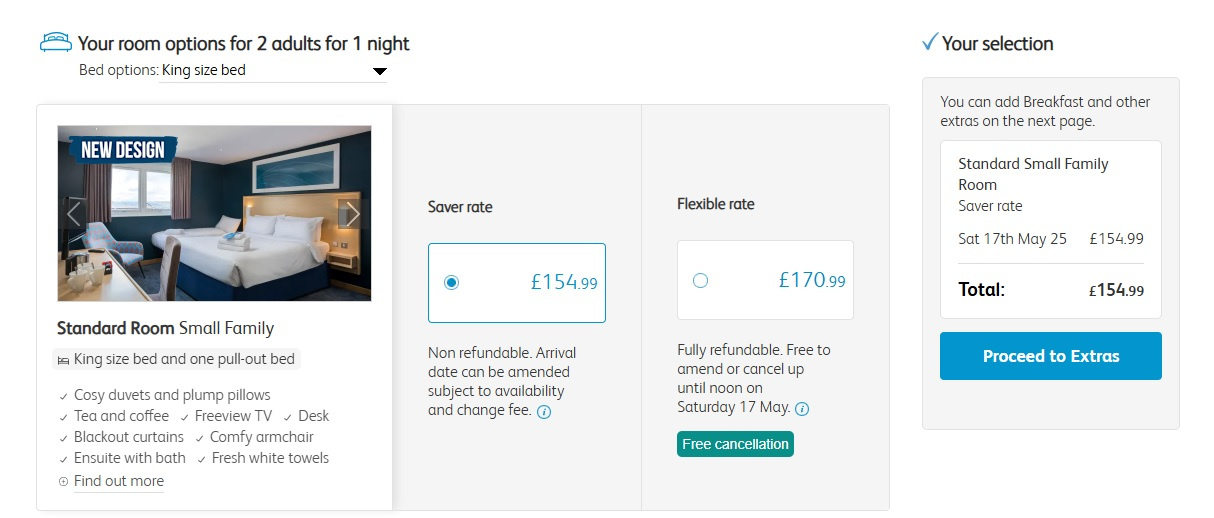The height and width of the screenshot is (518, 1214).
Task: Open the Find out more link
Action: pyautogui.click(x=118, y=481)
